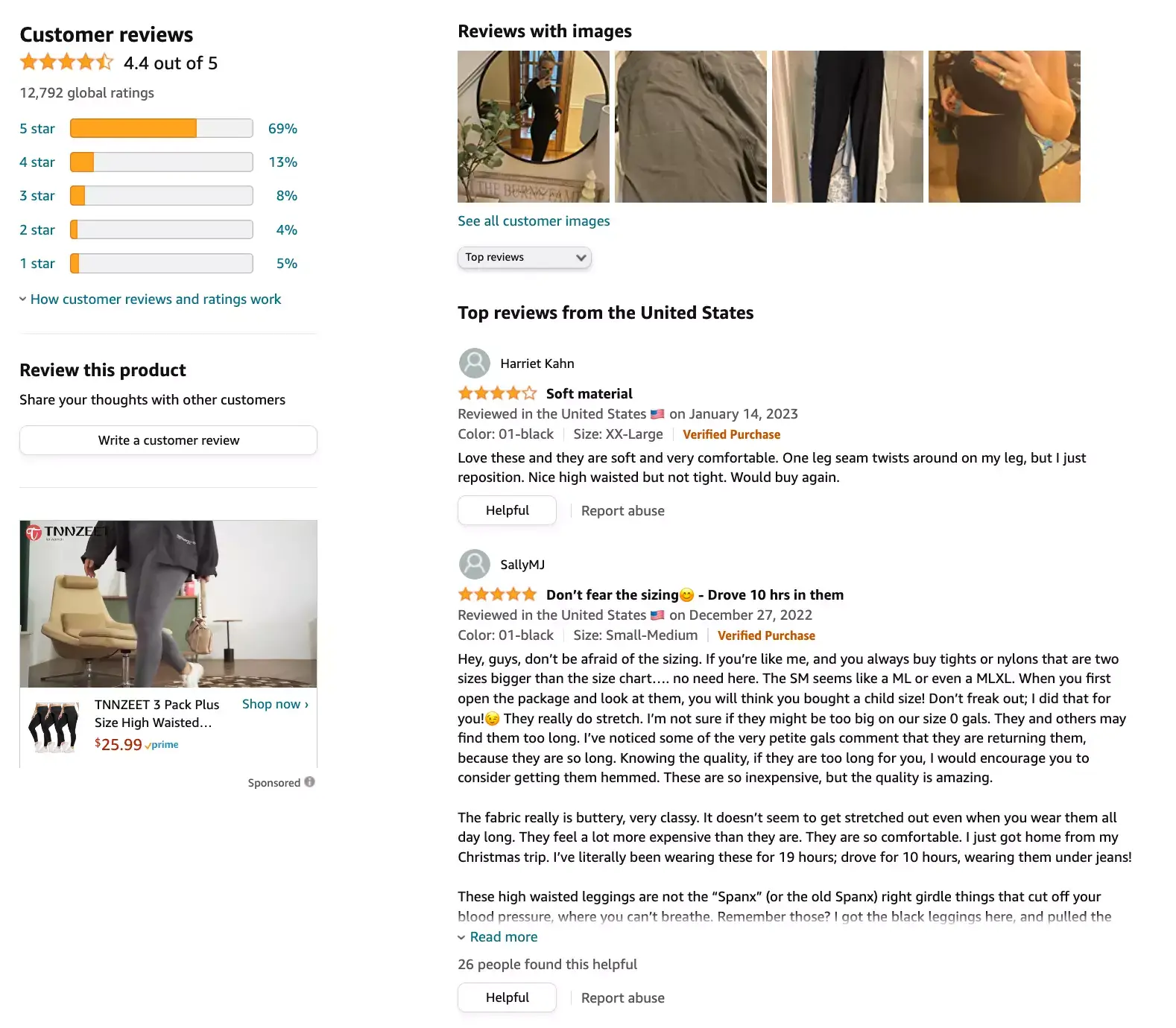Mark Harriet Kahn's review as Helpful

tap(507, 510)
